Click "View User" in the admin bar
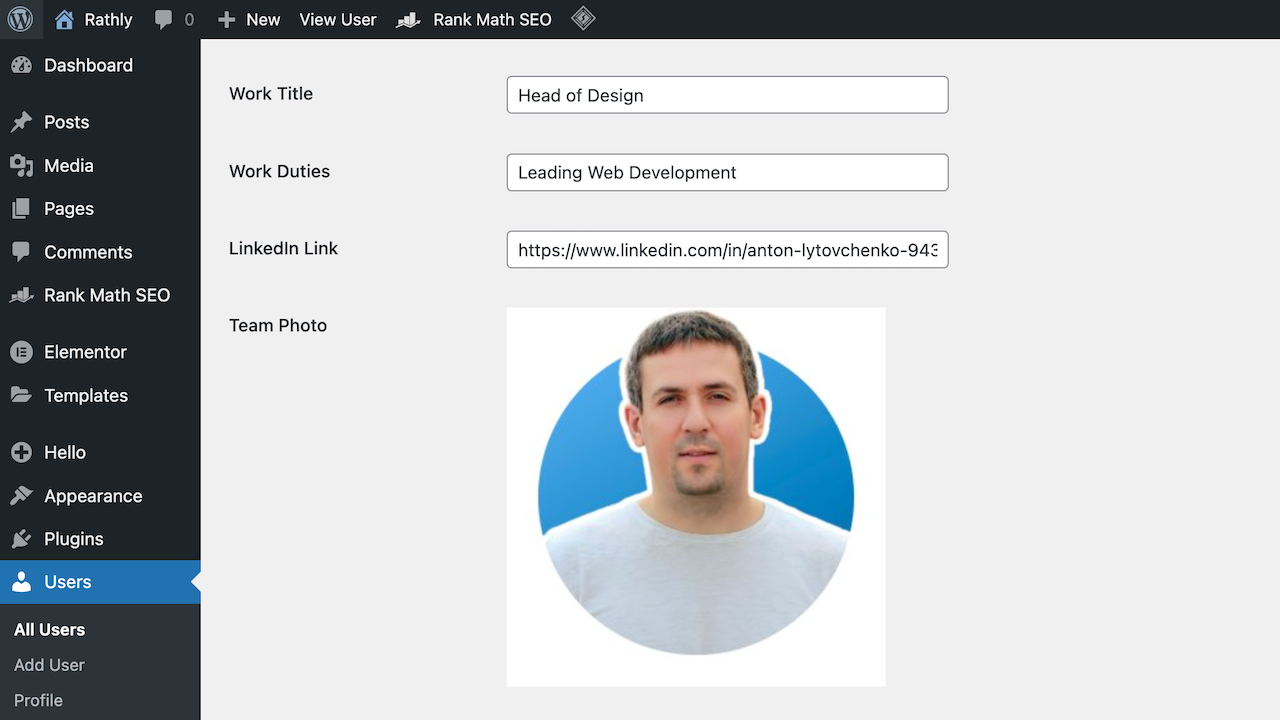 (338, 19)
